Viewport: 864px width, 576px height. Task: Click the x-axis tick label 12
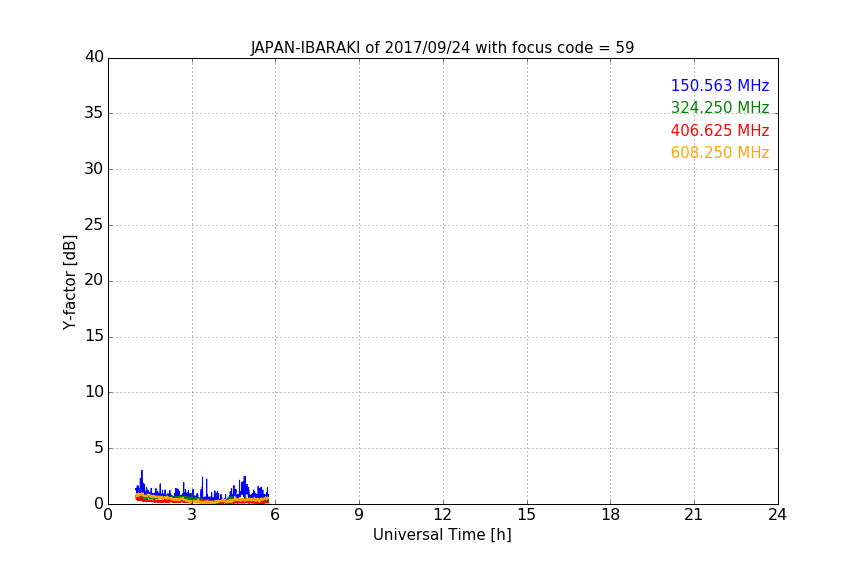click(442, 515)
